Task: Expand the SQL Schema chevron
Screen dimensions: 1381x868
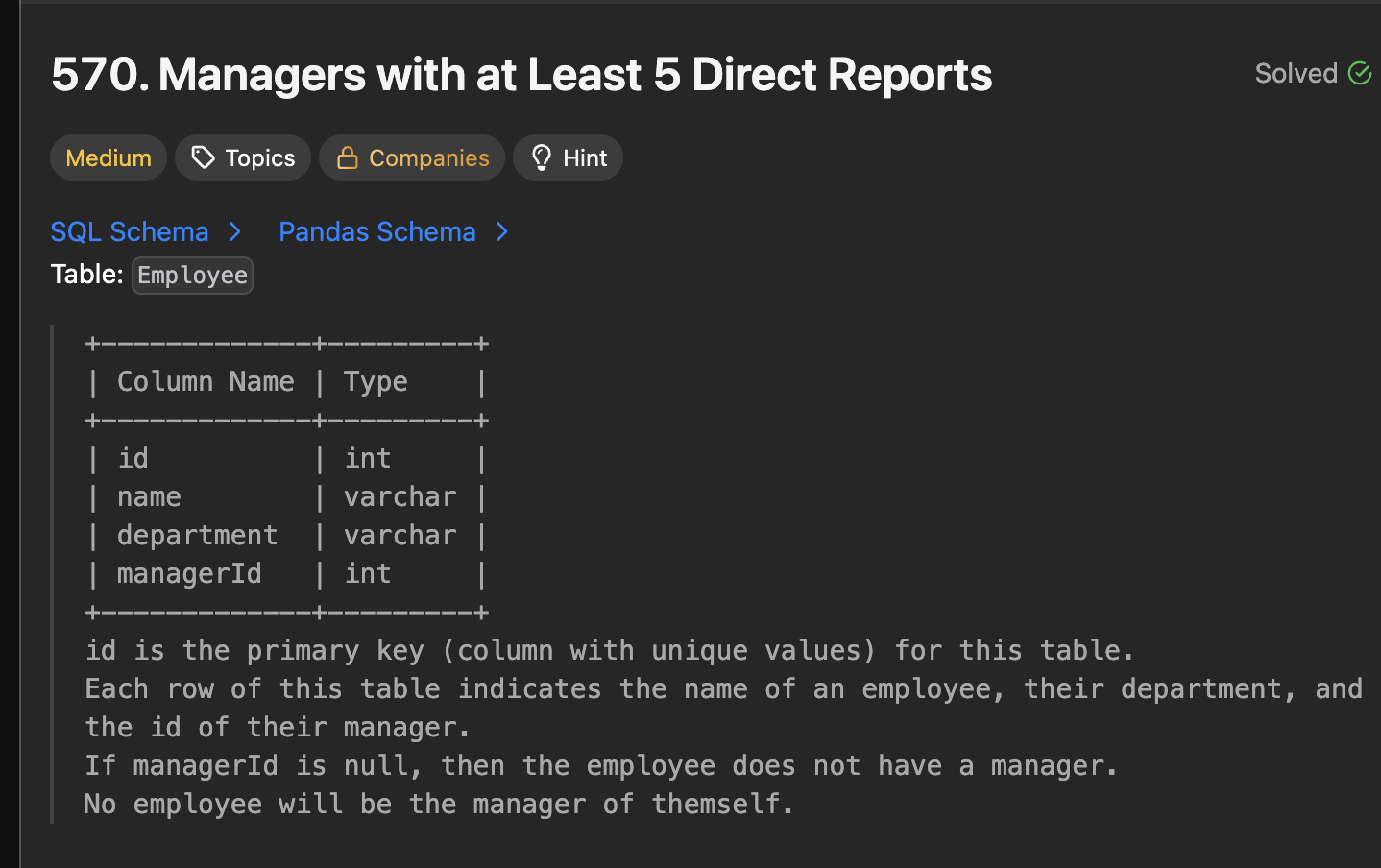Action: [234, 231]
